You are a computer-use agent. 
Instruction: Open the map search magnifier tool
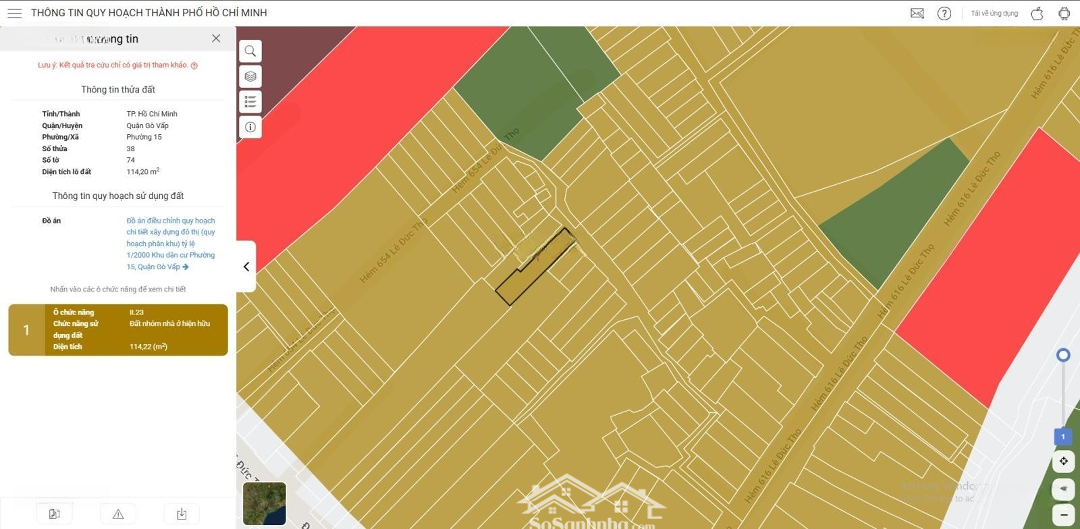pos(250,51)
